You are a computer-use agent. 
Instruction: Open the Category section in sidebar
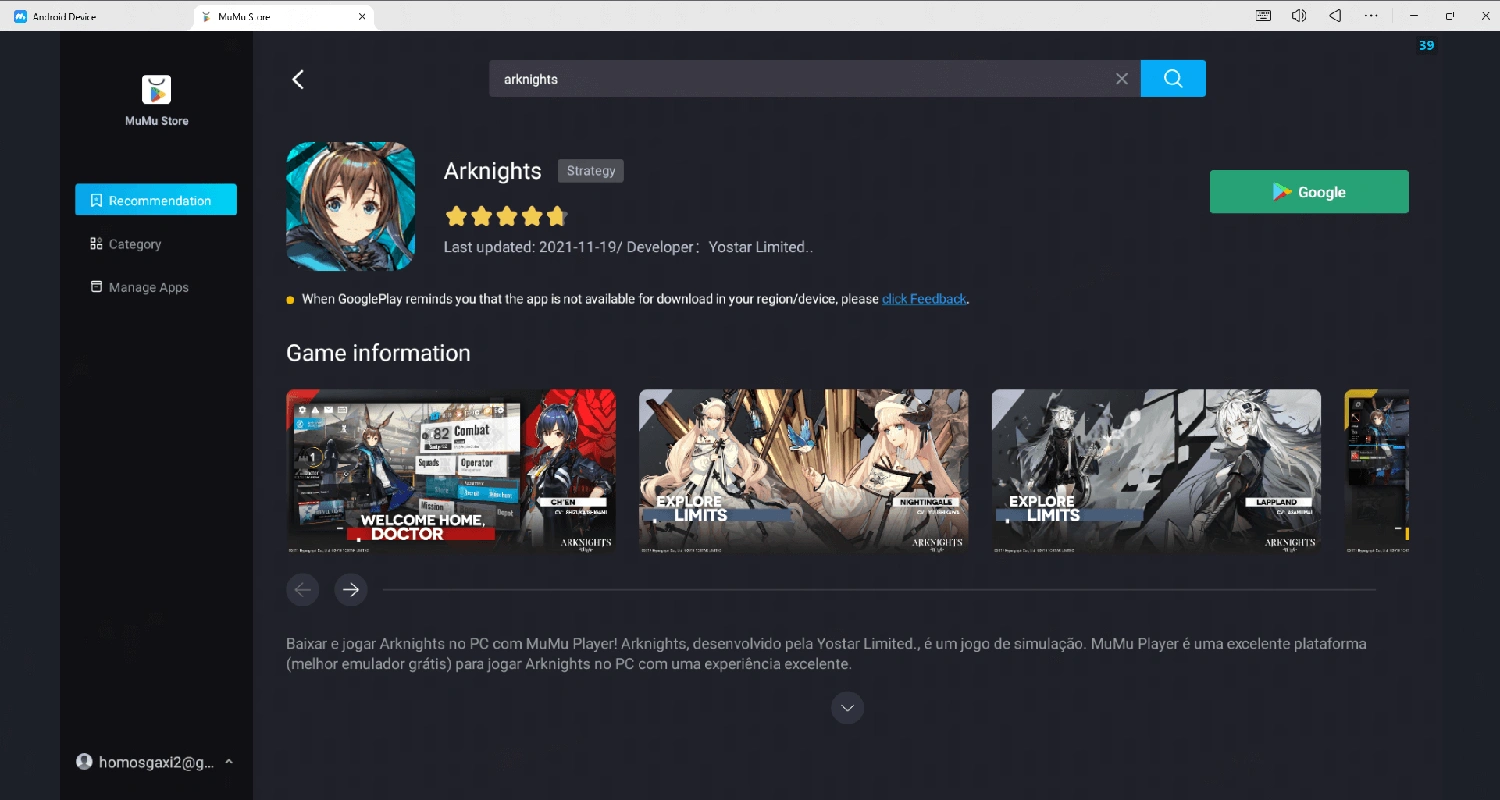pyautogui.click(x=135, y=244)
